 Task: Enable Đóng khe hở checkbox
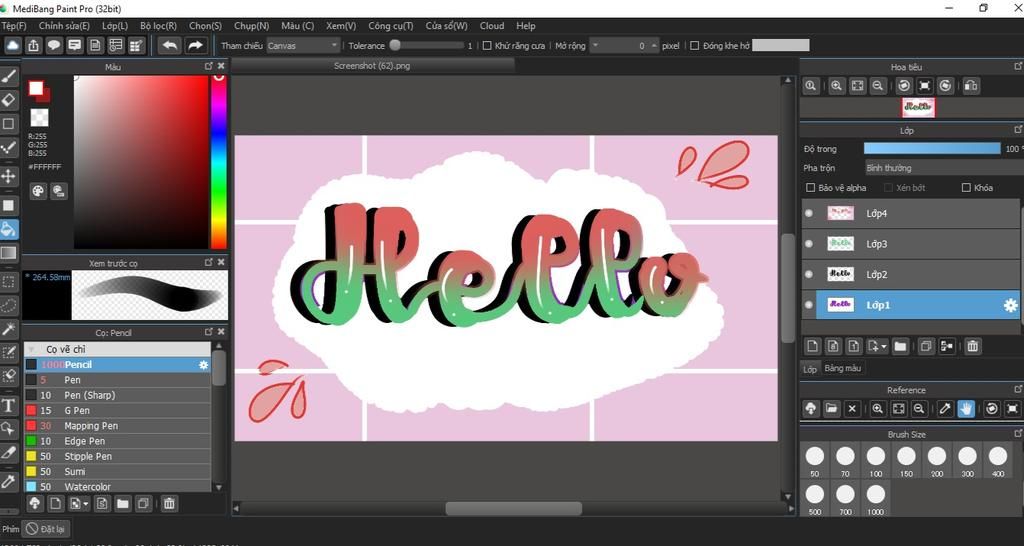(695, 46)
